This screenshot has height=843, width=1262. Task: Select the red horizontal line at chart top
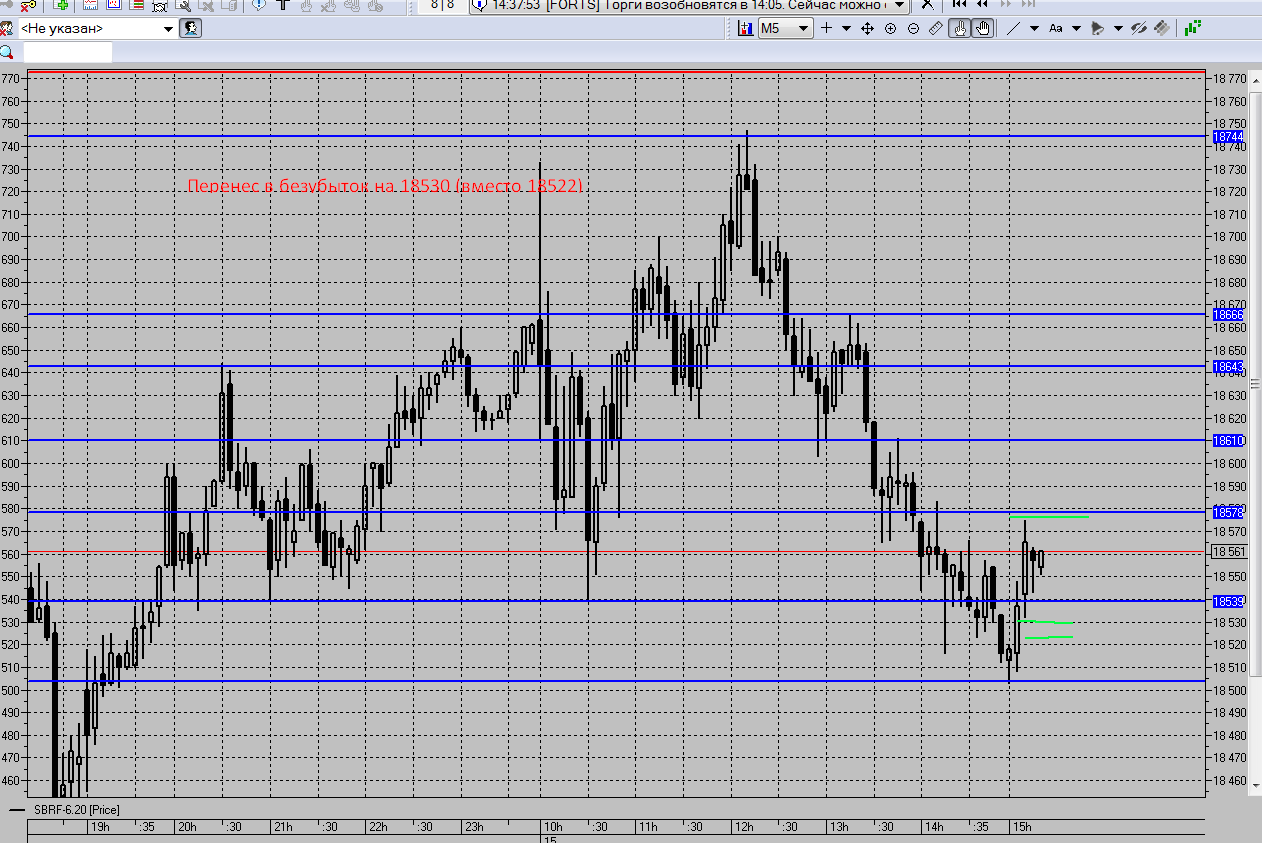coord(616,72)
